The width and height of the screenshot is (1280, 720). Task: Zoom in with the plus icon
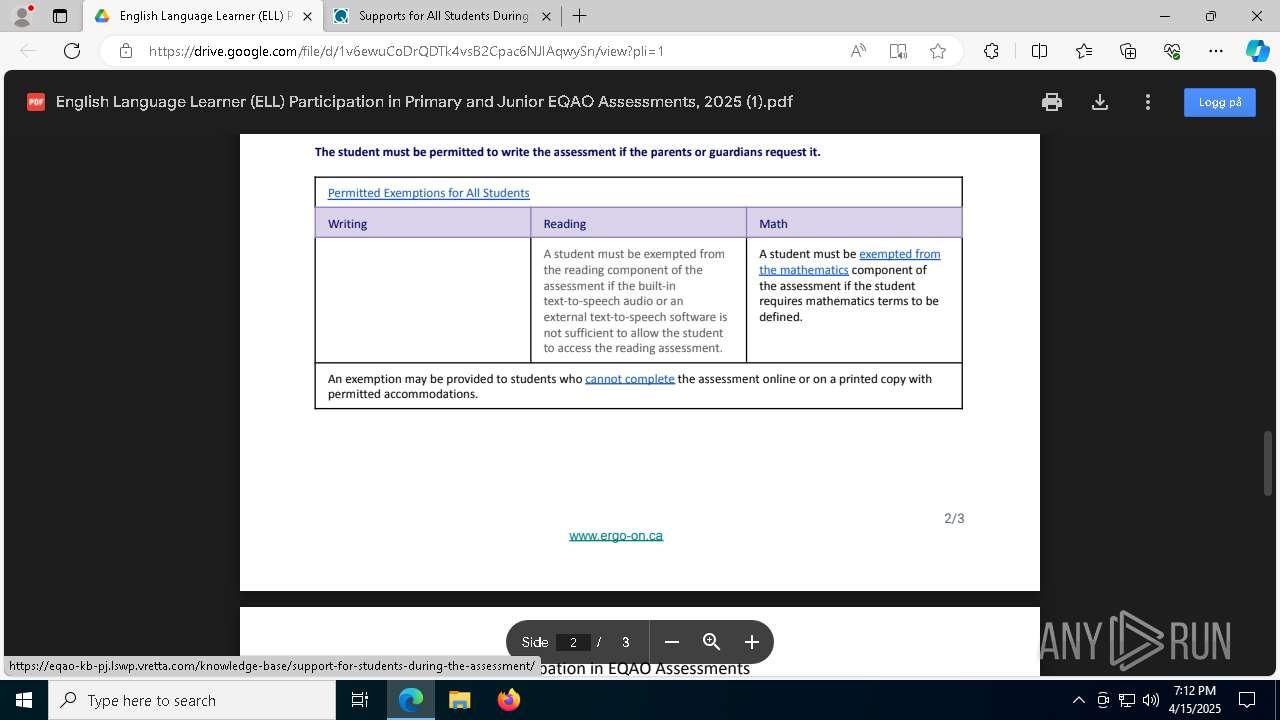pyautogui.click(x=752, y=642)
